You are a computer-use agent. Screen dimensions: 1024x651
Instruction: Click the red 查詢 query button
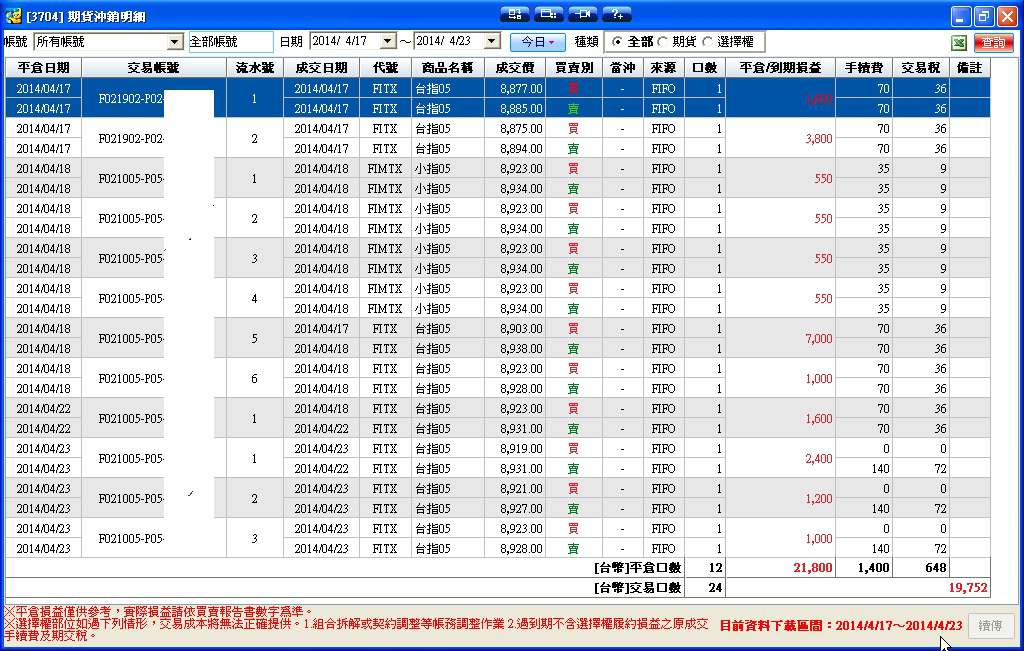[x=993, y=42]
